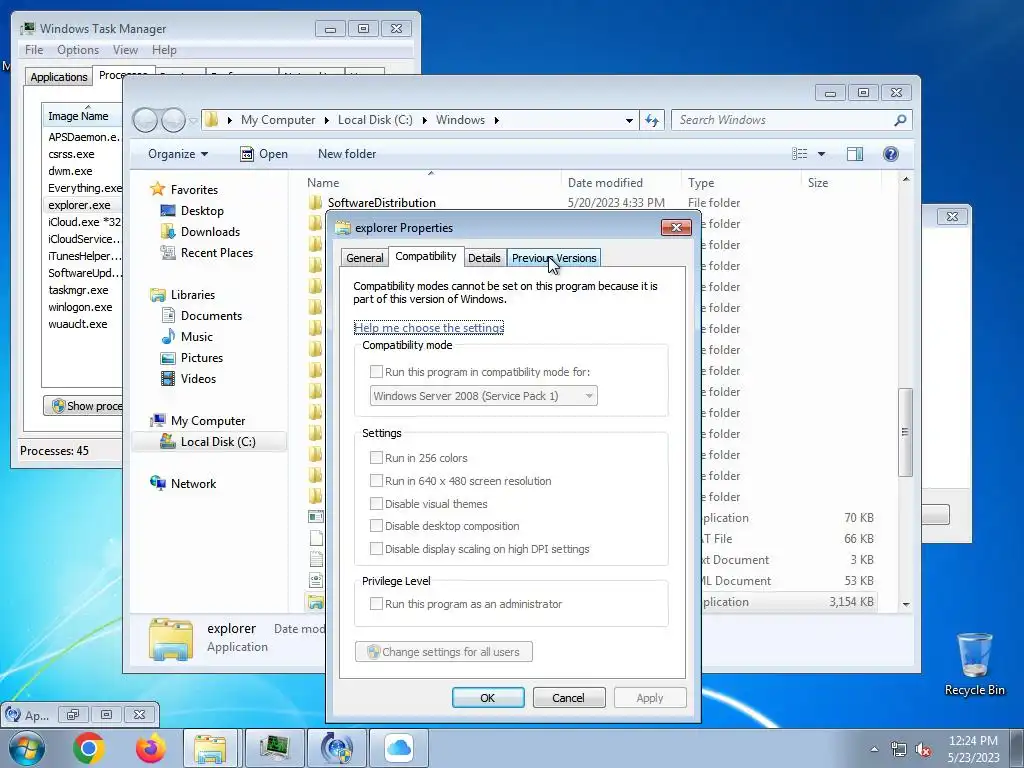Select Recent Places in Favorites
This screenshot has width=1024, height=768.
[x=216, y=253]
